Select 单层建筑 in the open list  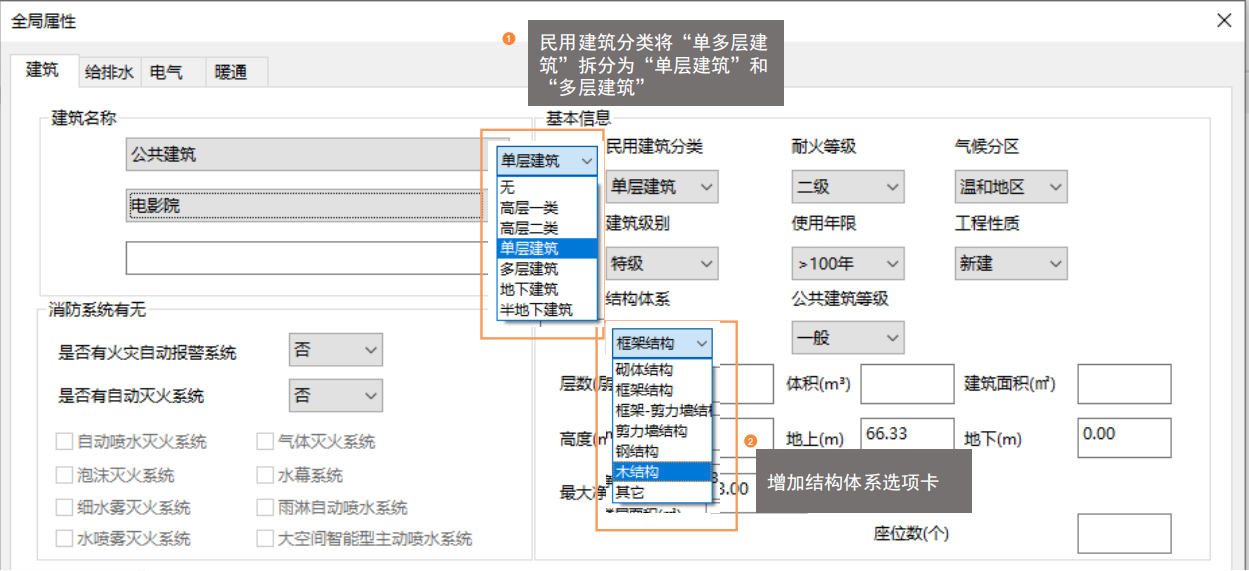pos(547,248)
